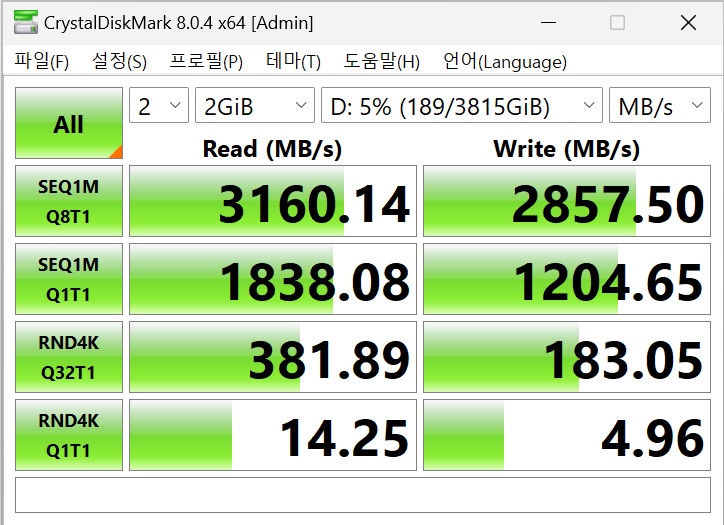Screen dimensions: 724x525
Task: Start the RND4K Q1T1 test
Action: (x=69, y=435)
